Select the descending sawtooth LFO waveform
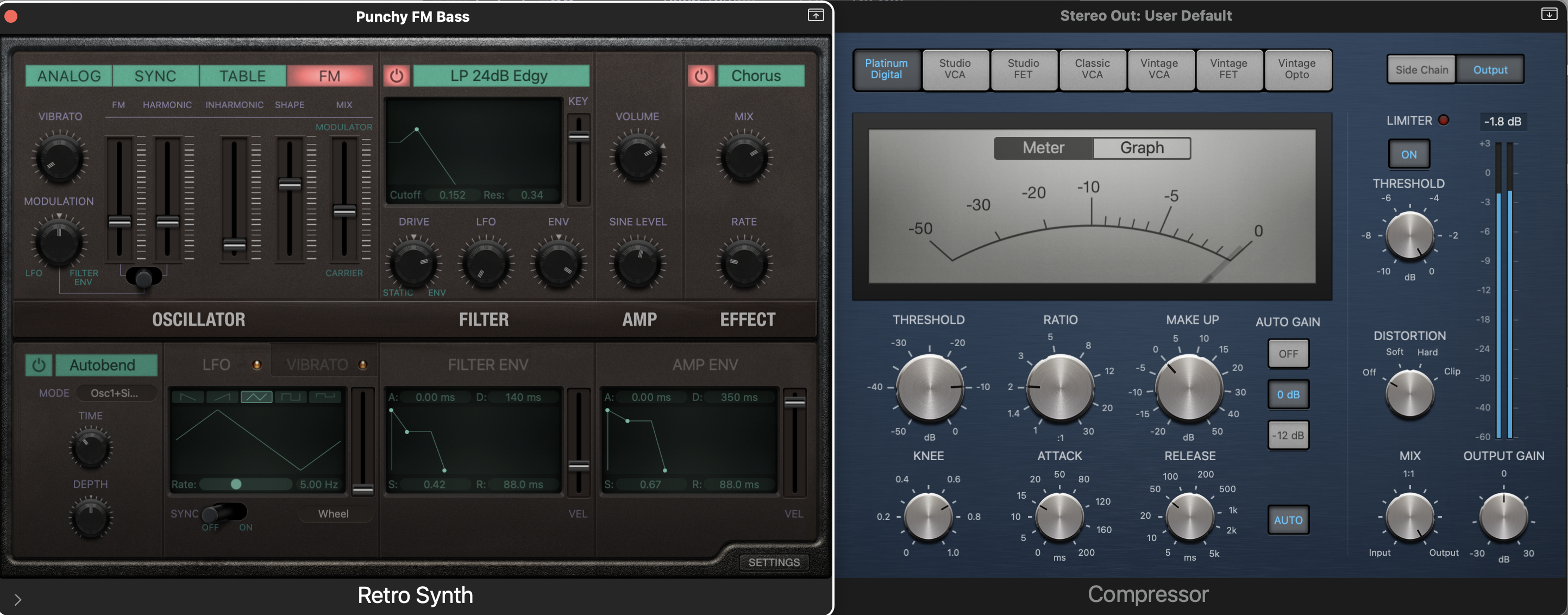 [x=188, y=397]
